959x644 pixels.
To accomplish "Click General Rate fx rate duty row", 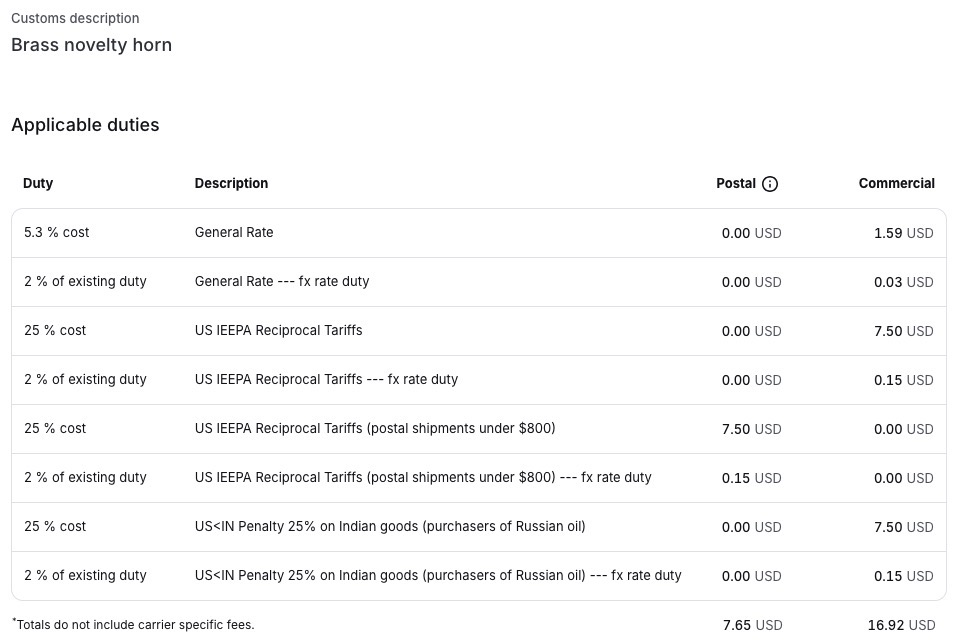I will pyautogui.click(x=282, y=282).
